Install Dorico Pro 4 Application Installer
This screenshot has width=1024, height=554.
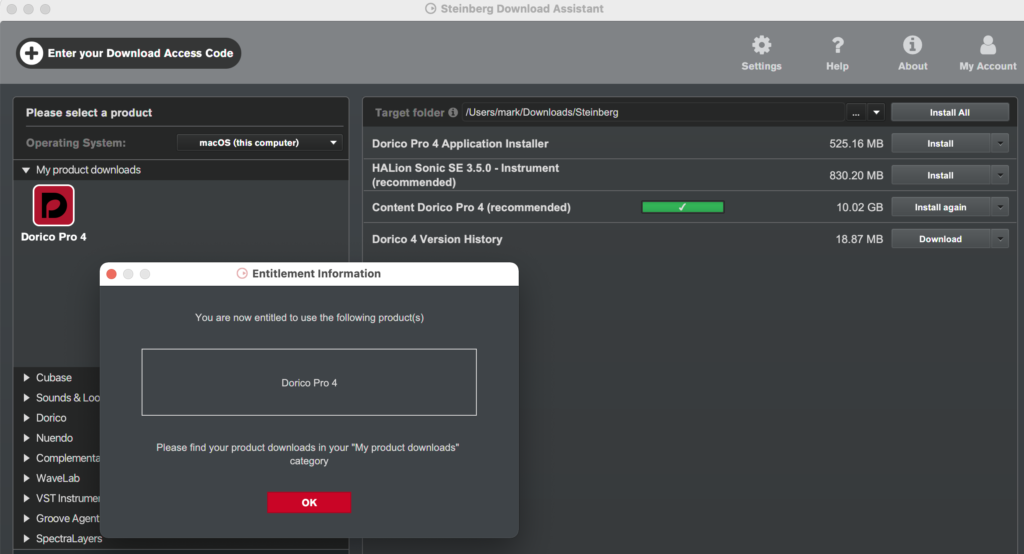click(x=940, y=143)
